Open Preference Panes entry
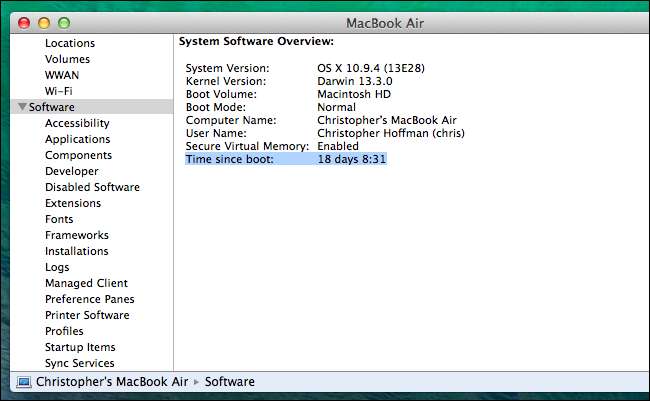Image resolution: width=650 pixels, height=401 pixels. pyautogui.click(x=90, y=299)
